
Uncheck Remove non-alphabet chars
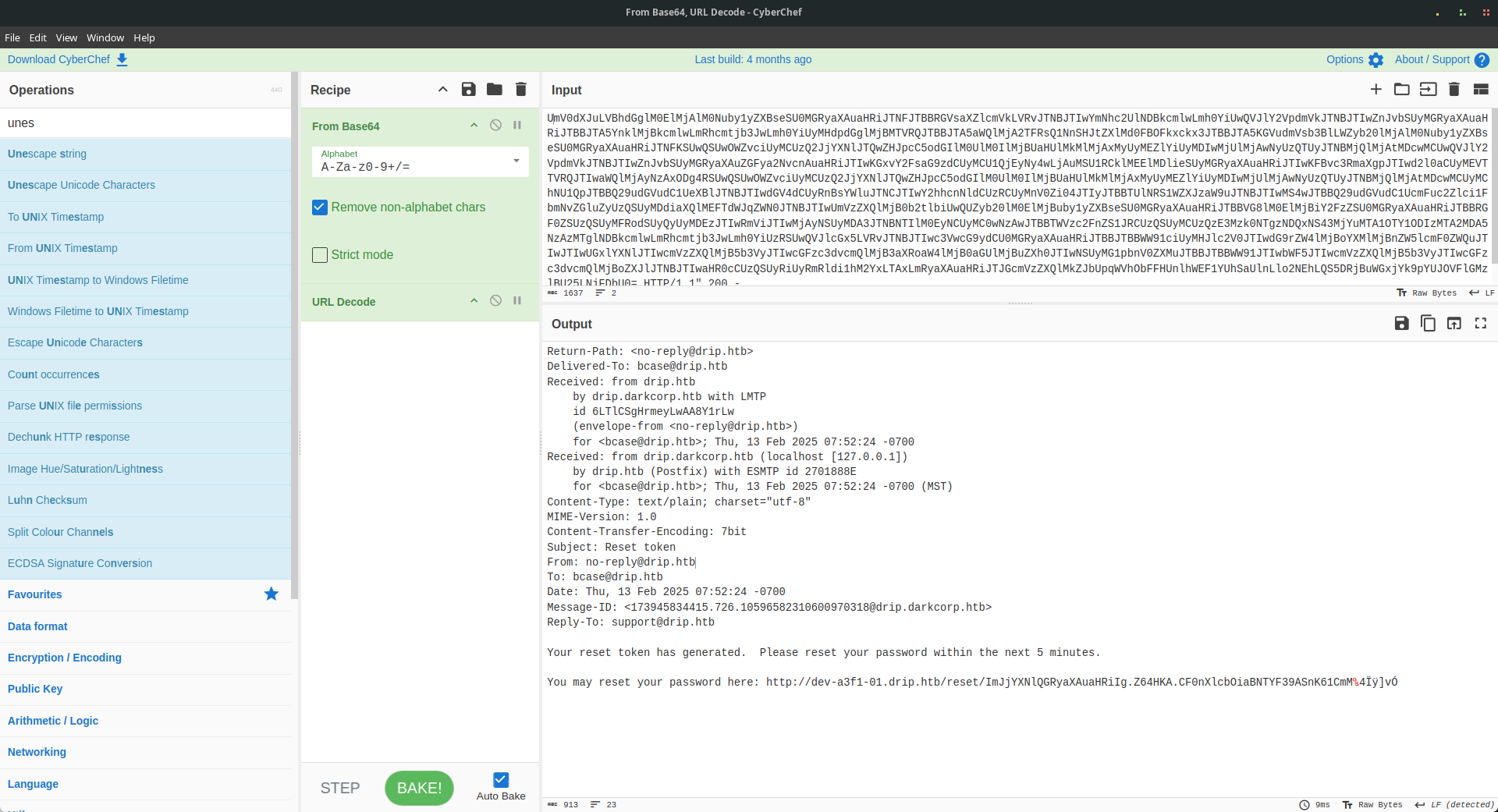[320, 207]
